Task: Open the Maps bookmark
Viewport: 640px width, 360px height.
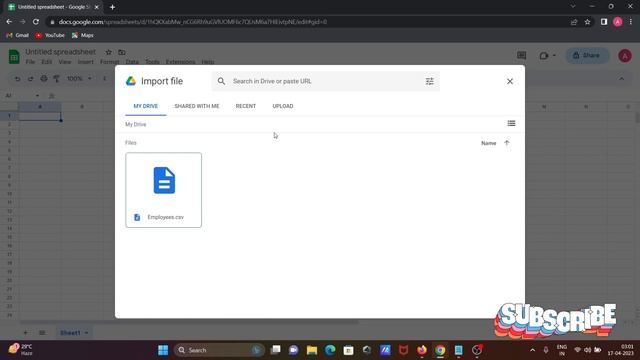Action: click(x=83, y=36)
